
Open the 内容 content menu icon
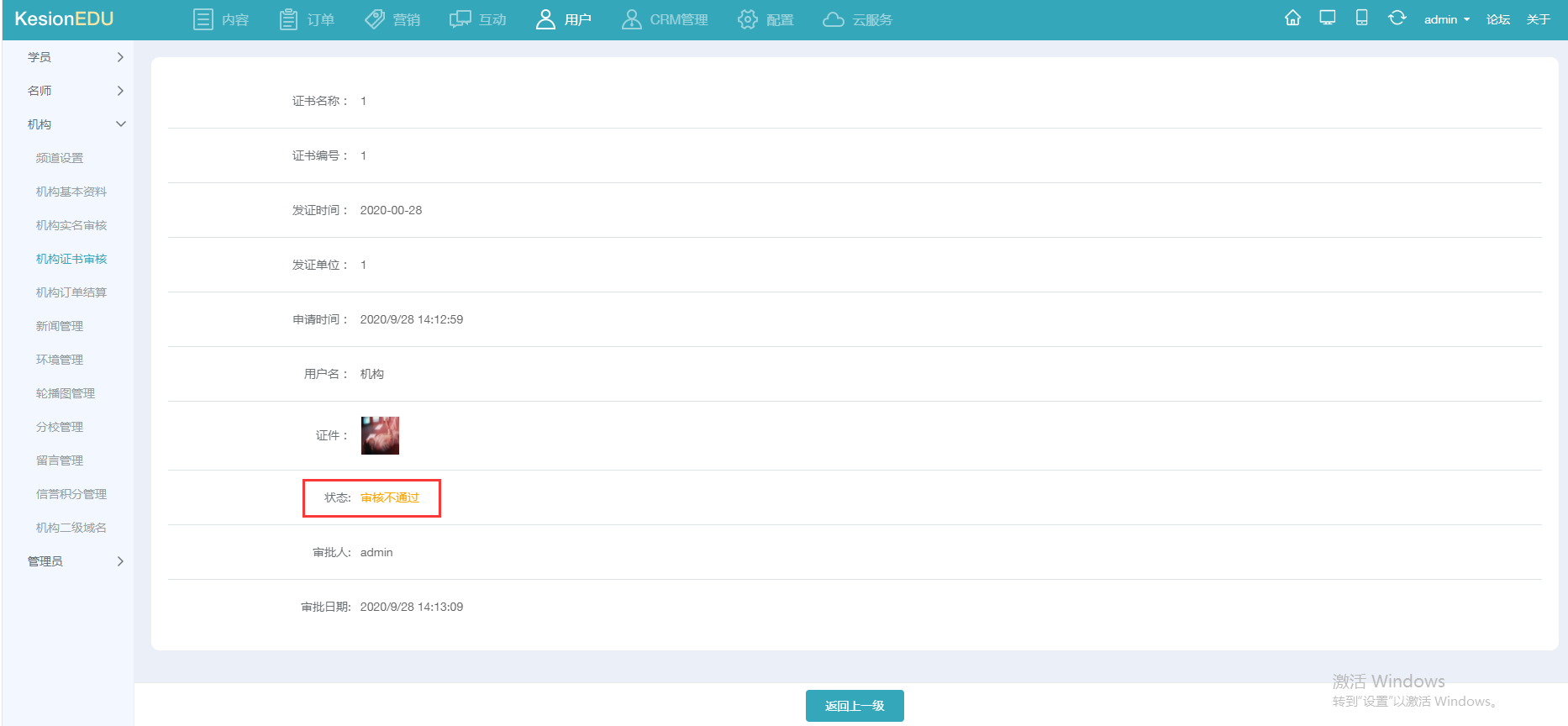pos(203,19)
